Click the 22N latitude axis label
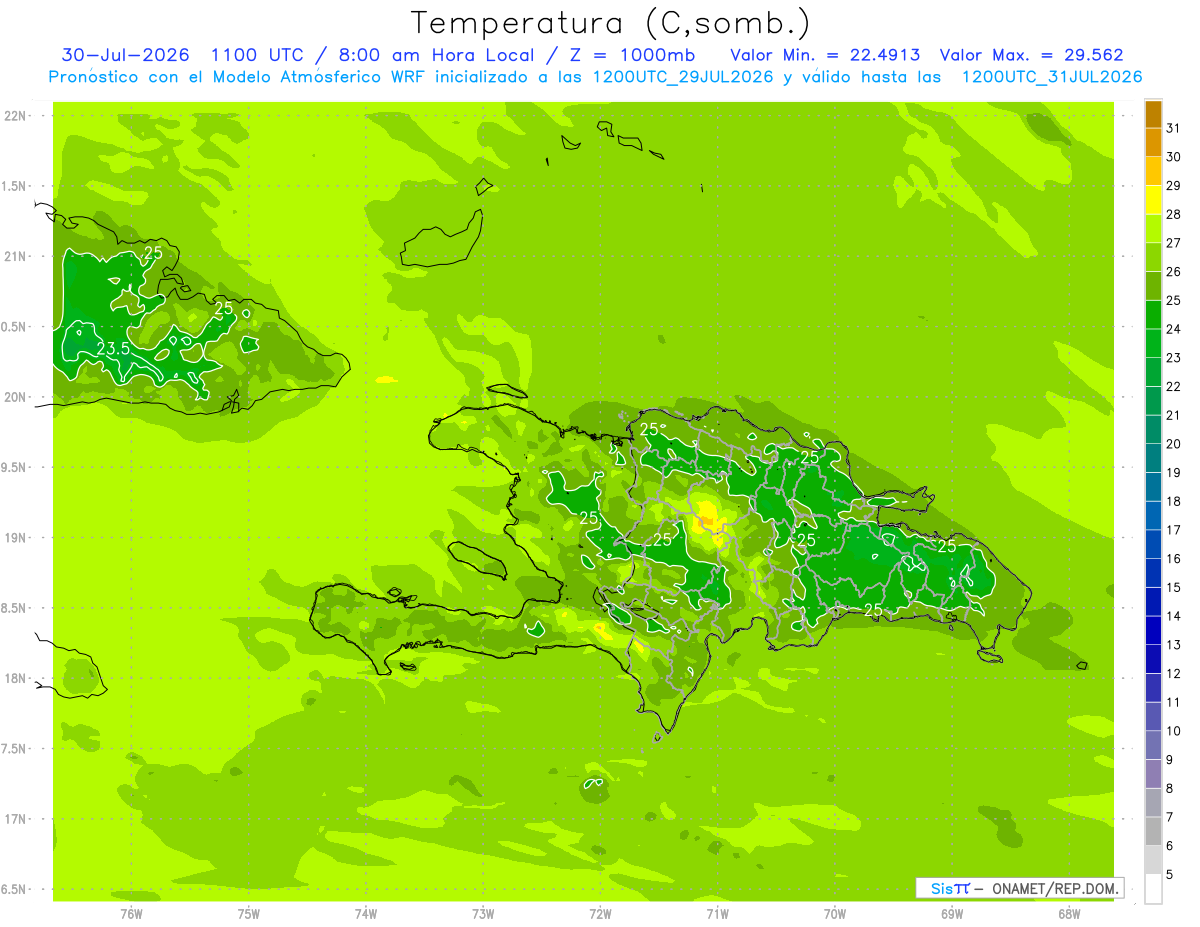 point(15,116)
